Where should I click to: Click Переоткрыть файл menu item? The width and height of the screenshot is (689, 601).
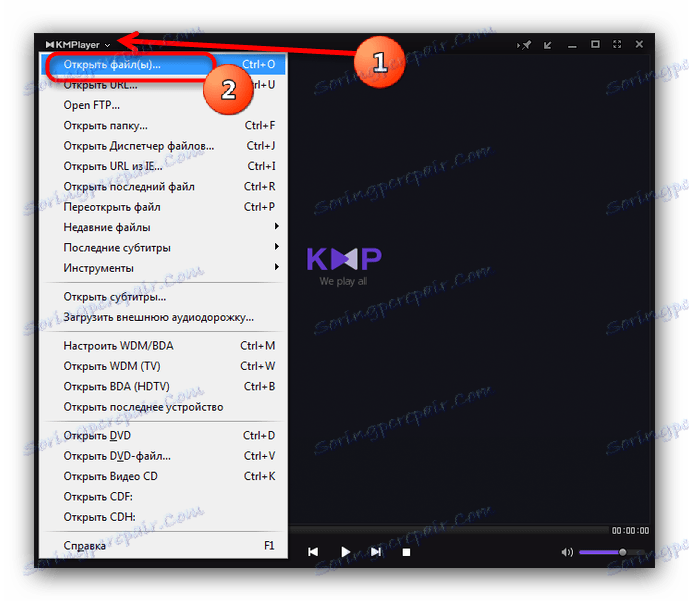click(163, 207)
